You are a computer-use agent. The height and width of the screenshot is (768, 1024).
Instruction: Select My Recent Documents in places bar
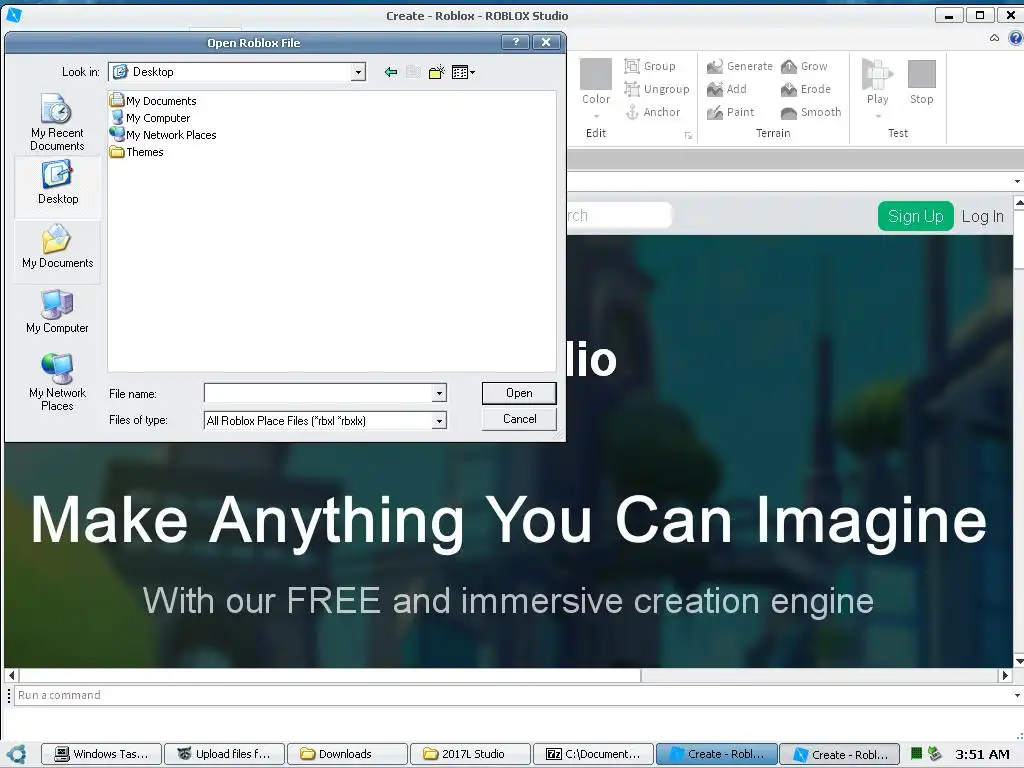[x=57, y=122]
